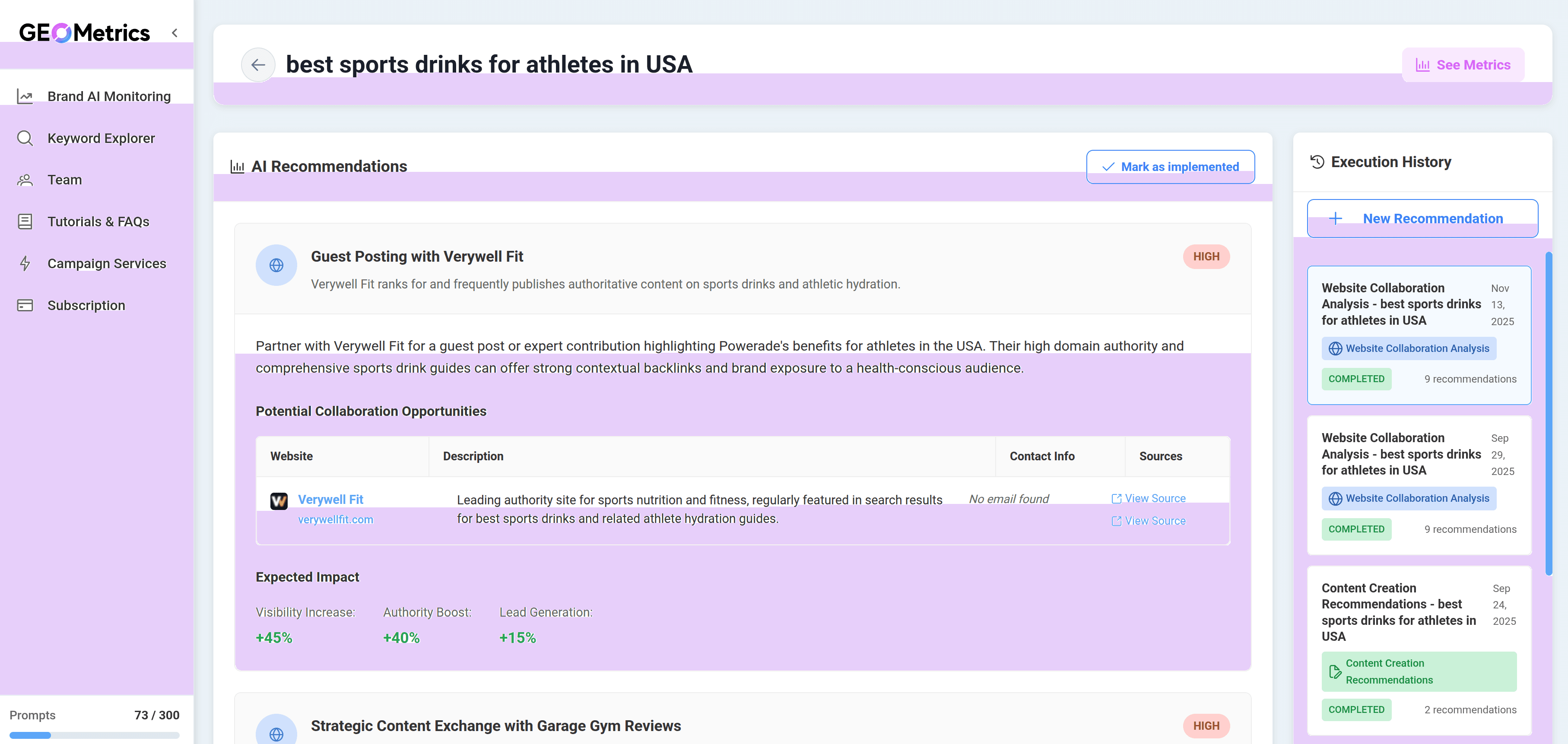Screen dimensions: 1568x744
Task: Click Website Collaboration Analysis tag on Sep 29 card
Action: (1409, 498)
